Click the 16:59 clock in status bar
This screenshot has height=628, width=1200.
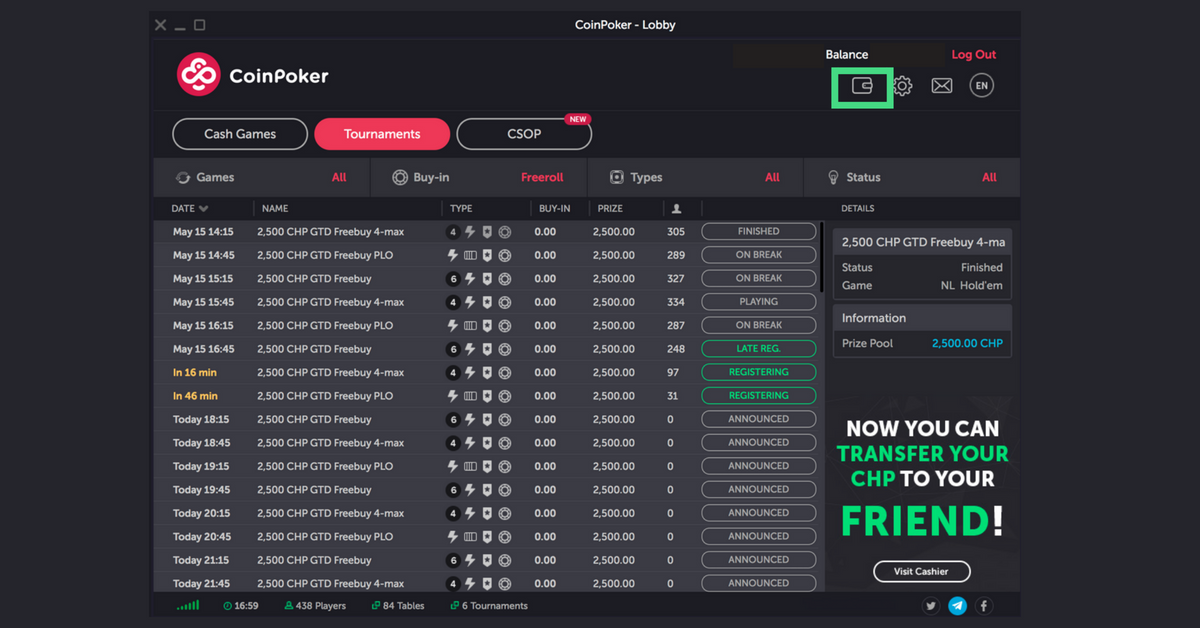coord(241,606)
